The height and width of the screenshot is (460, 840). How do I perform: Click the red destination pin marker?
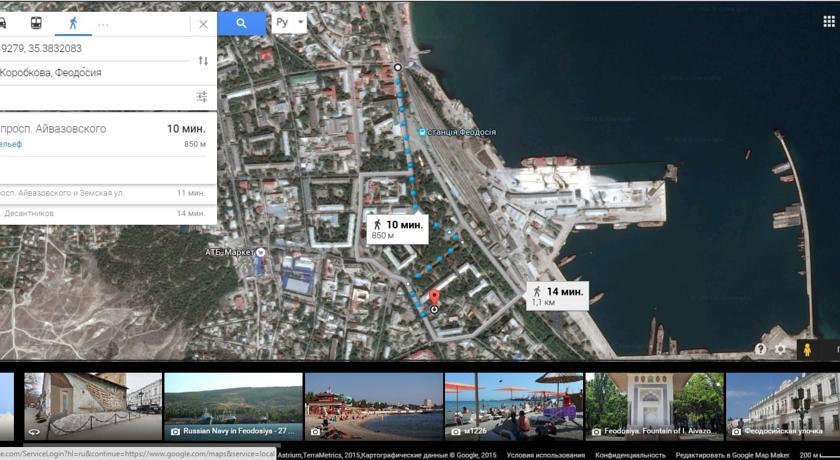pyautogui.click(x=434, y=297)
